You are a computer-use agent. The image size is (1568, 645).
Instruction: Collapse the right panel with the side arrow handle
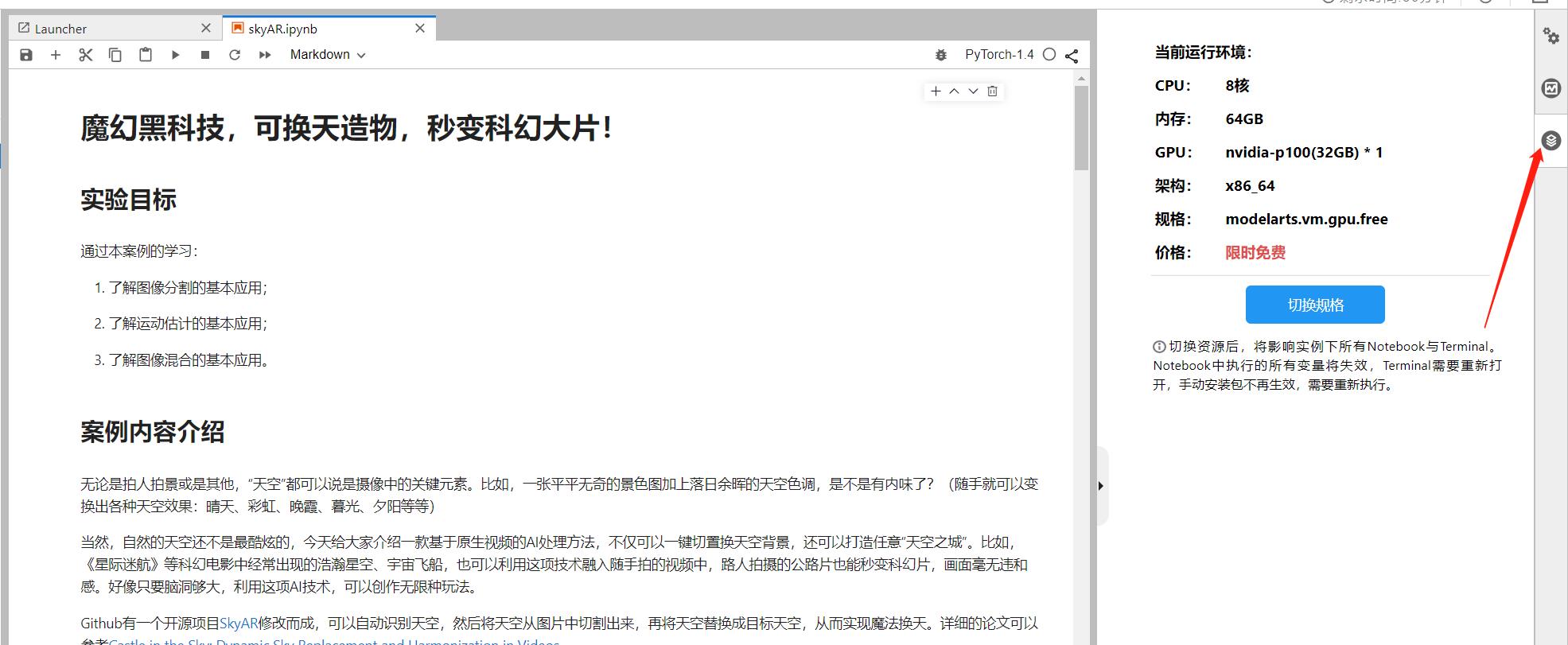1101,486
